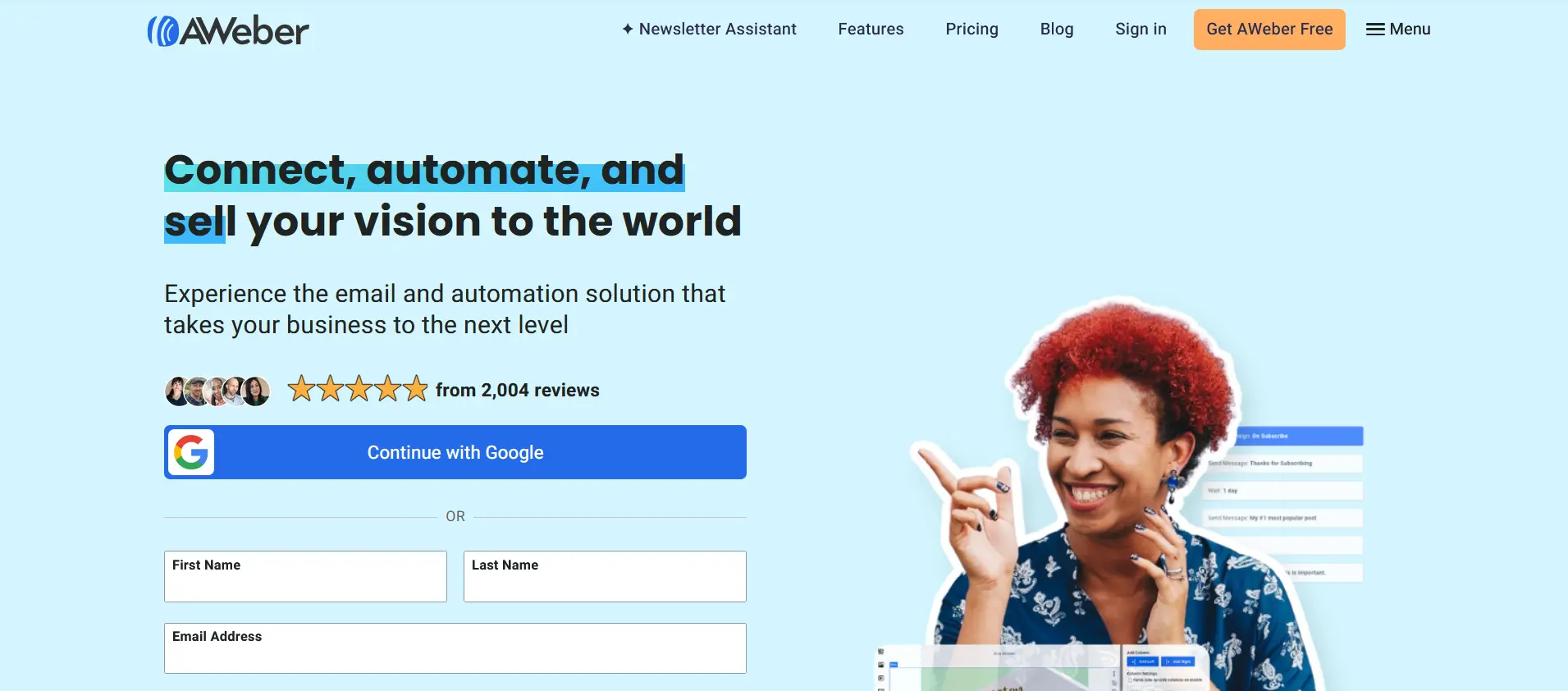Click the sparkle icon beside Newsletter Assistant
Viewport: 1568px width, 691px height.
click(x=628, y=29)
